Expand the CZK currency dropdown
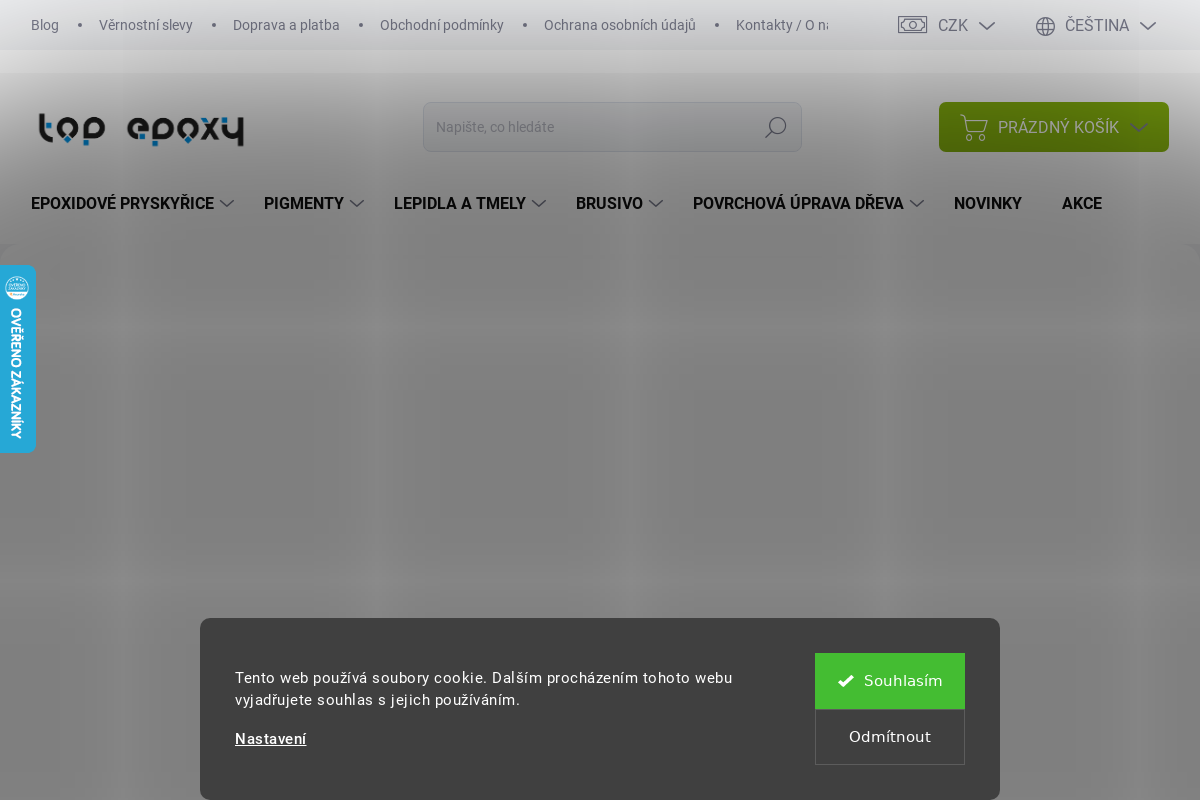Screen dimensions: 1200x800 click(x=986, y=26)
